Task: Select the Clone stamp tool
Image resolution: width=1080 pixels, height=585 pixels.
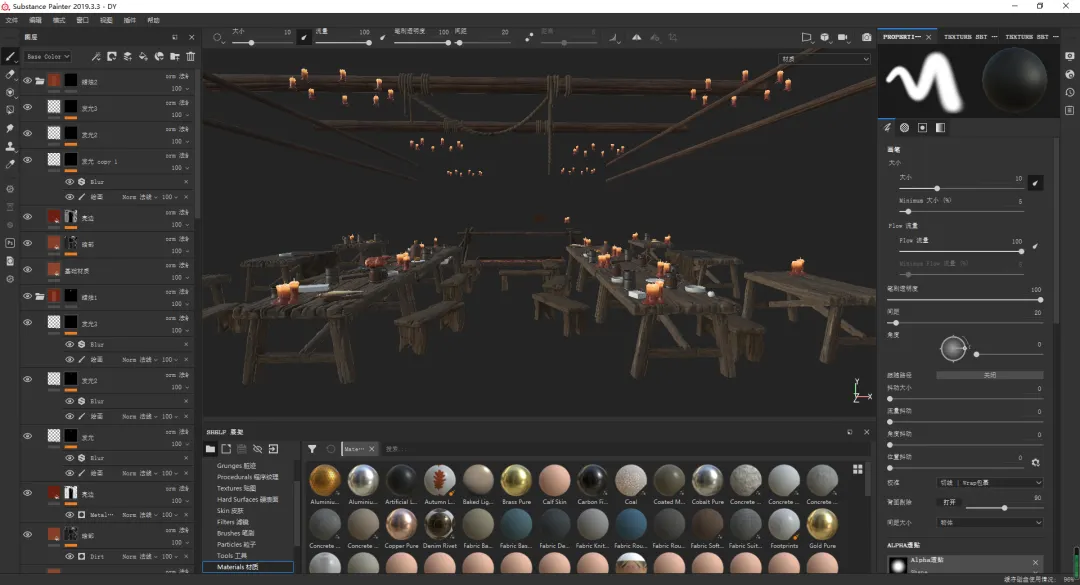Action: click(x=10, y=146)
